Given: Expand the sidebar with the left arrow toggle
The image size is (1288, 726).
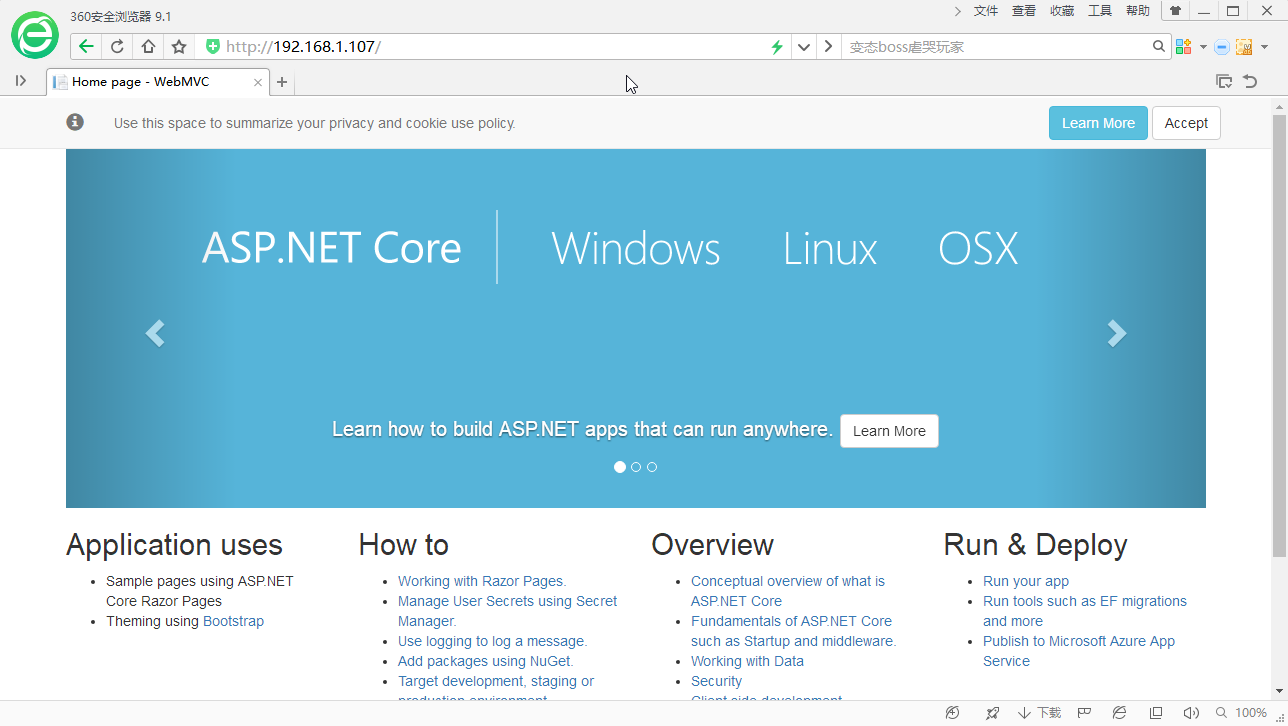Looking at the screenshot, I should pos(21,81).
